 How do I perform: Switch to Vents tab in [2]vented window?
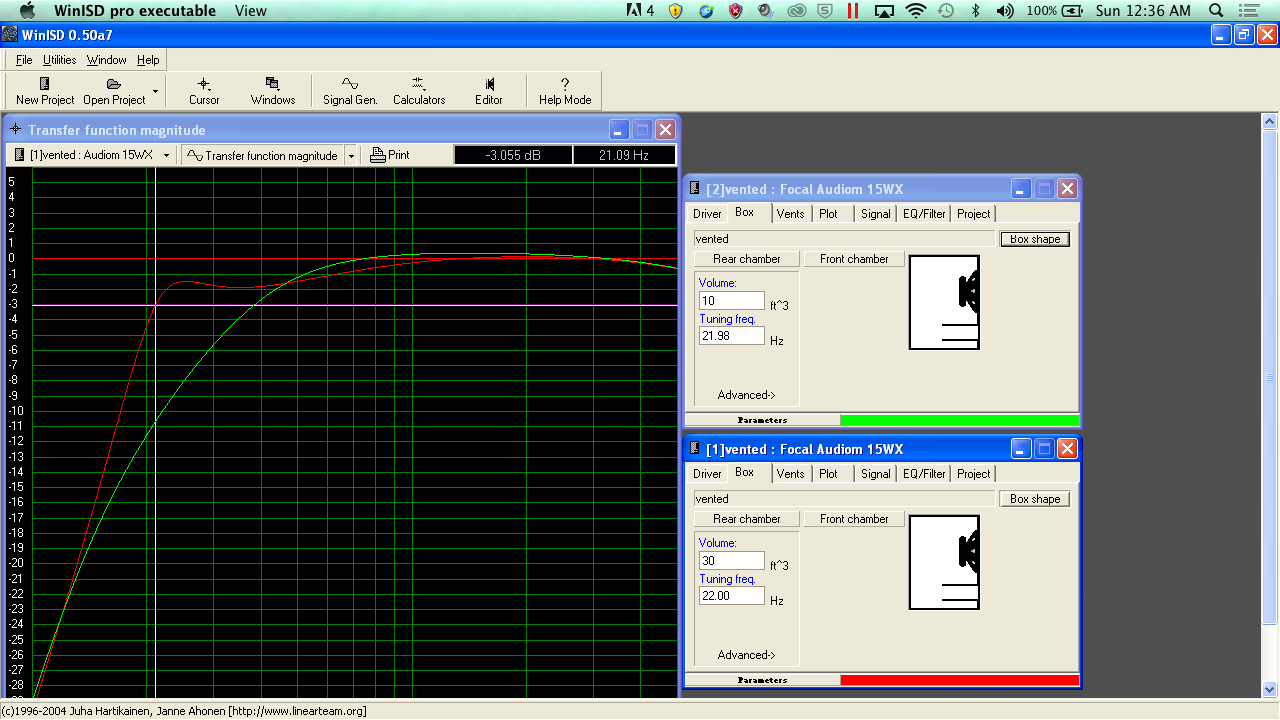point(790,214)
